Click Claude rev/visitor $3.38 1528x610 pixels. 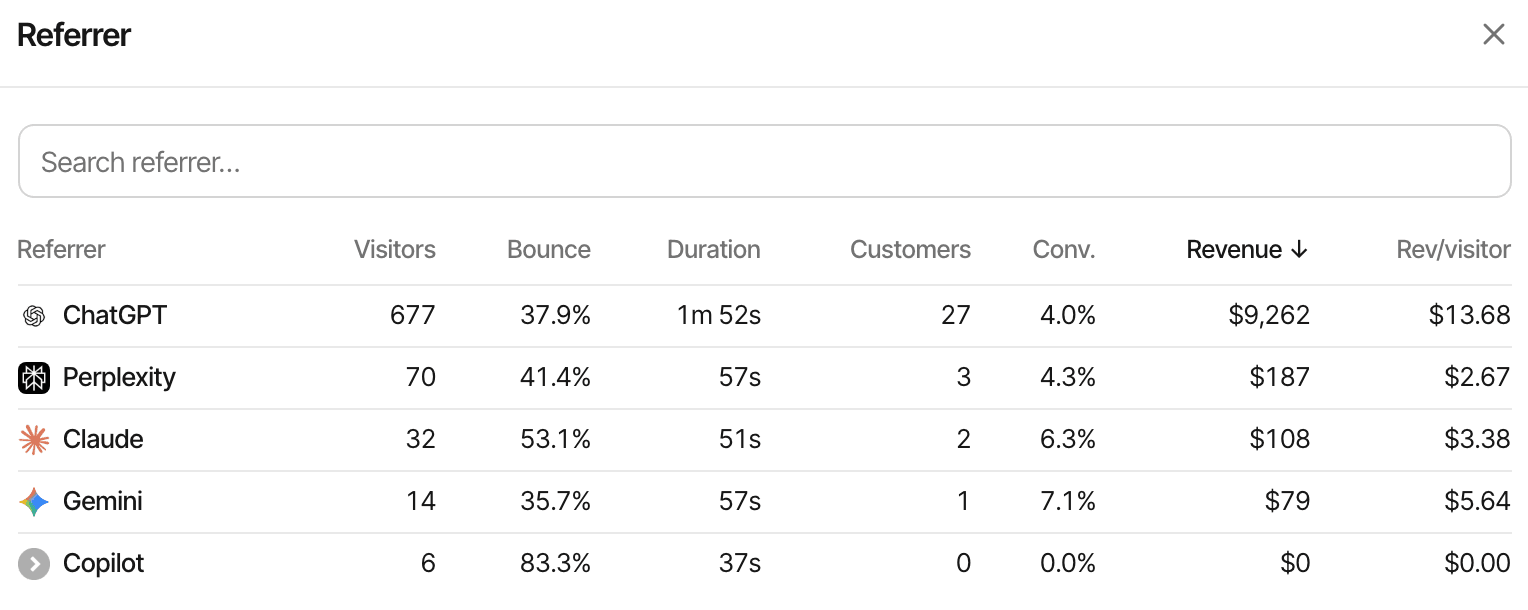pos(1476,440)
